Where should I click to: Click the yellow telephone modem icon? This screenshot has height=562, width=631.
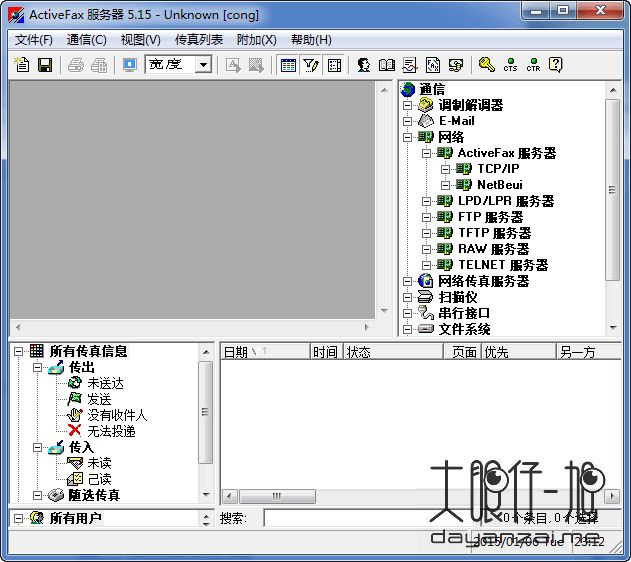point(456,65)
